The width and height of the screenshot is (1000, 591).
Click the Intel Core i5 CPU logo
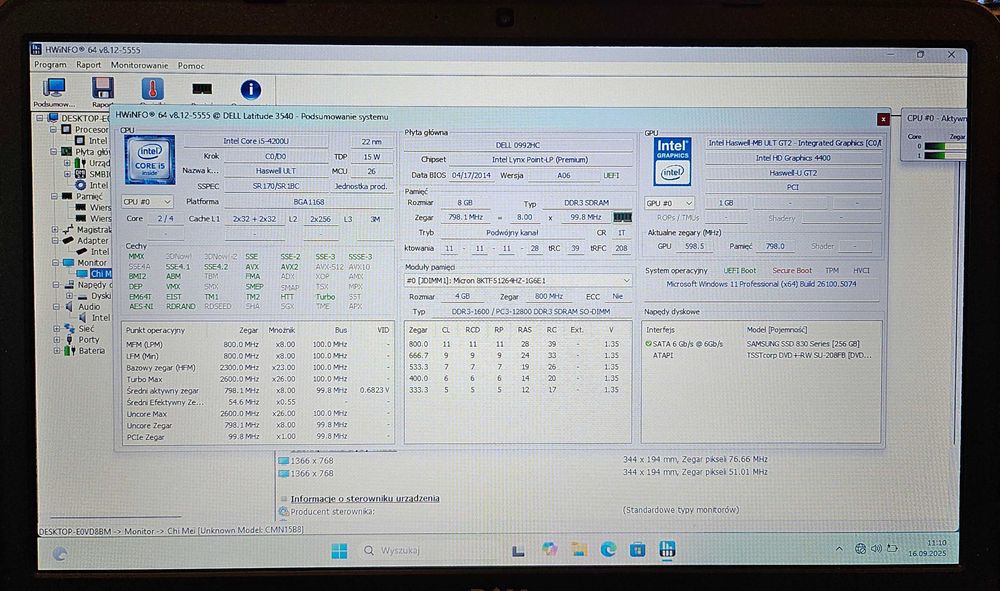(149, 160)
